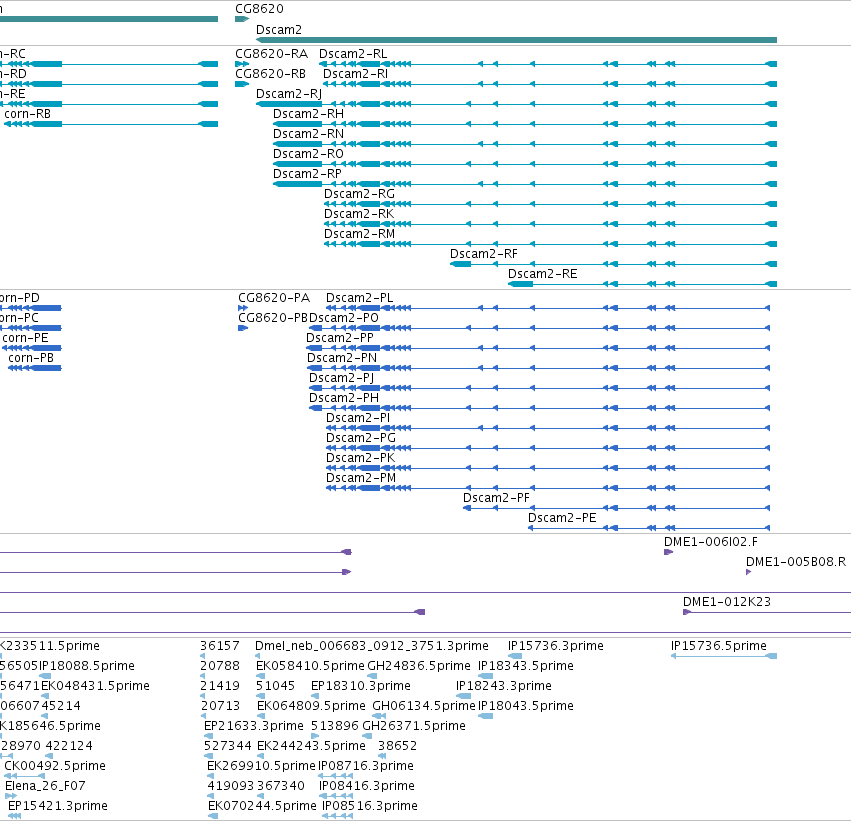Select EST label 419093

[x=231, y=787]
